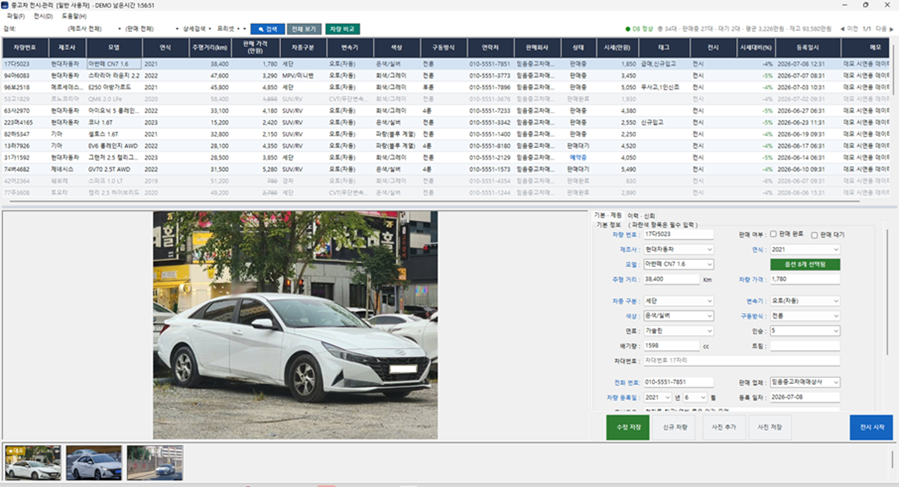The height and width of the screenshot is (487, 899).
Task: Open the app icon in the title bar
Action: point(5,5)
